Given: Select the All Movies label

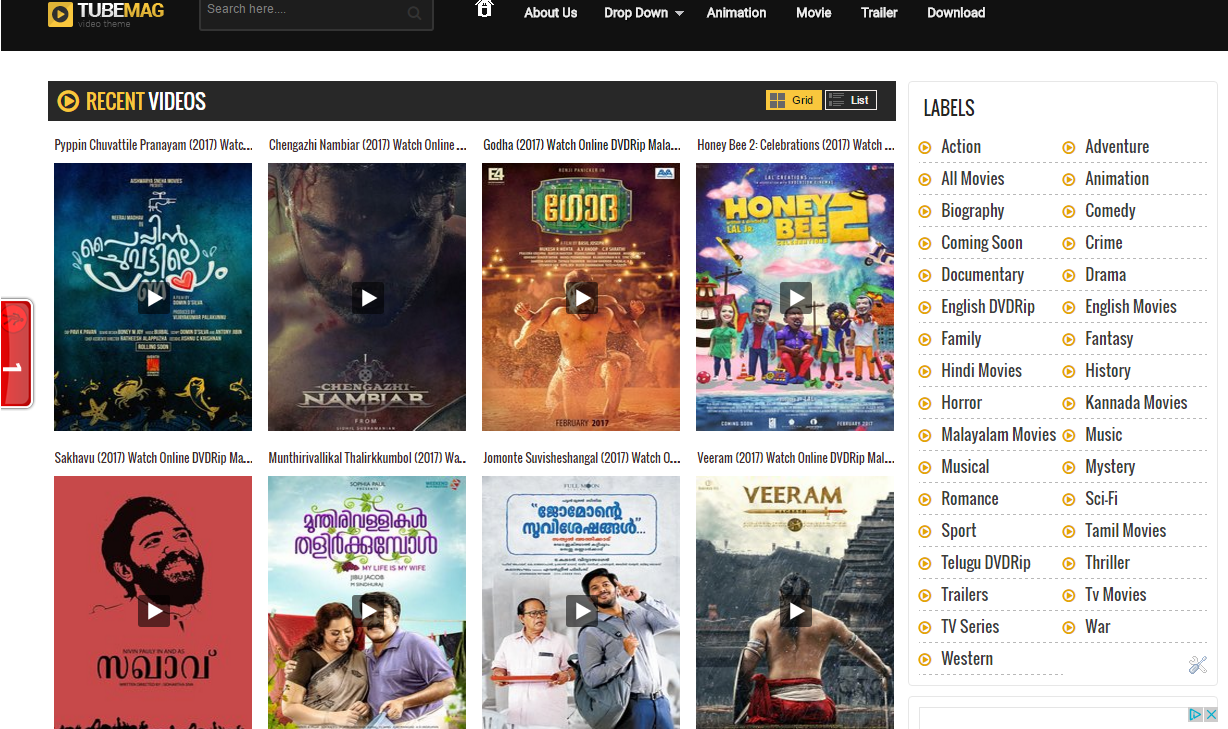Looking at the screenshot, I should point(973,179).
